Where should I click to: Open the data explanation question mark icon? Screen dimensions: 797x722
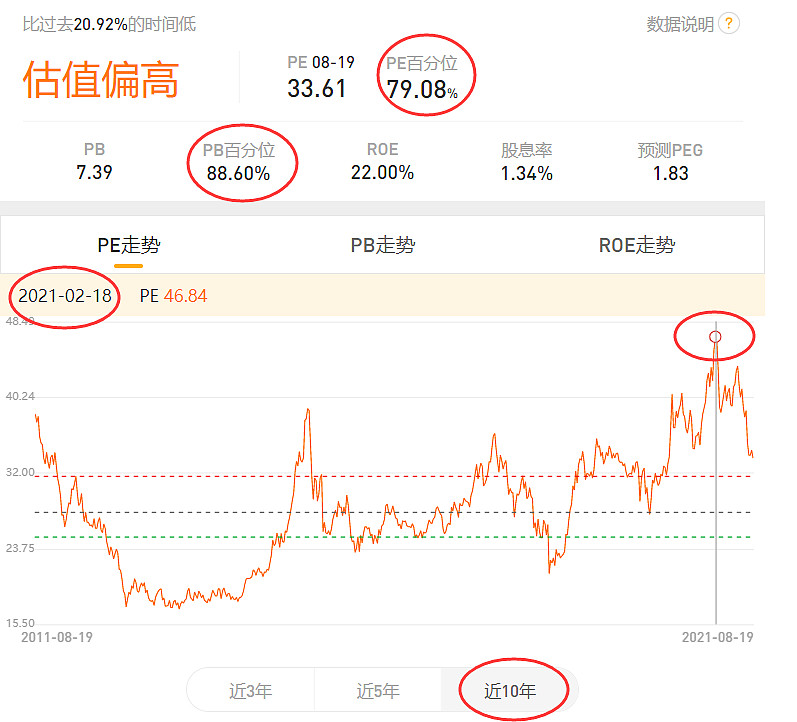tap(729, 23)
